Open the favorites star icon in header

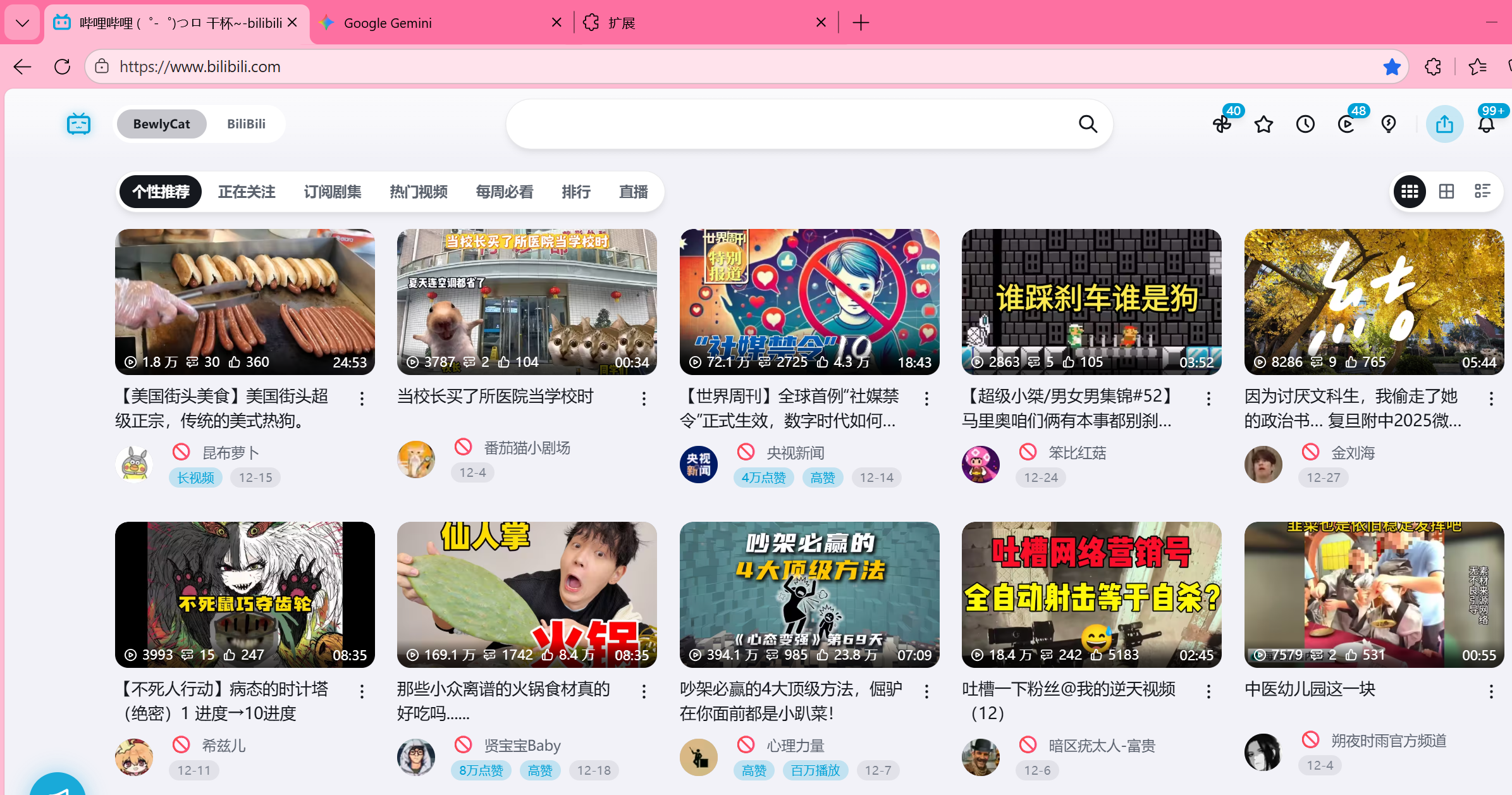pyautogui.click(x=1263, y=124)
